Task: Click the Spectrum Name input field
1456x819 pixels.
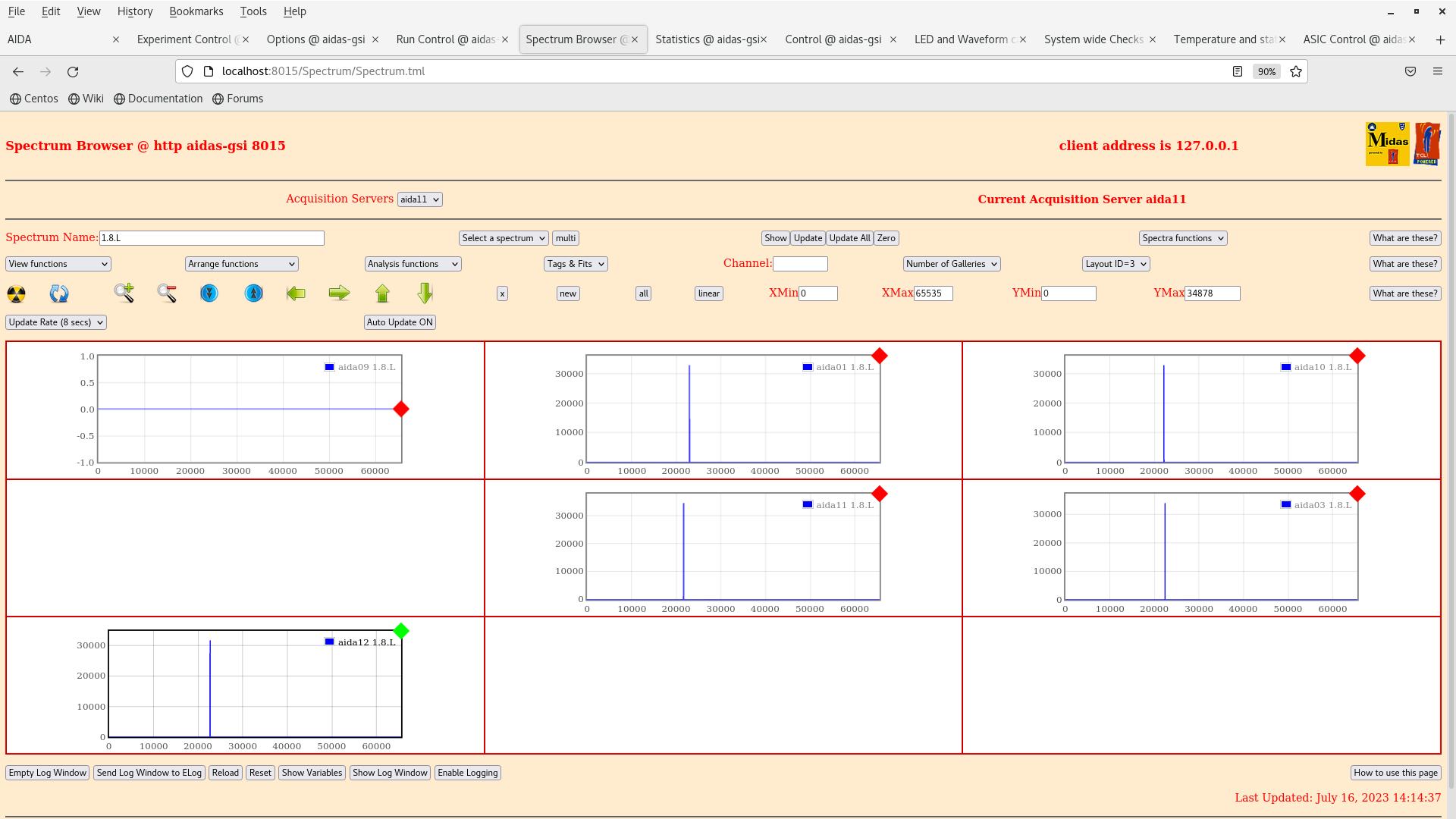Action: tap(212, 238)
